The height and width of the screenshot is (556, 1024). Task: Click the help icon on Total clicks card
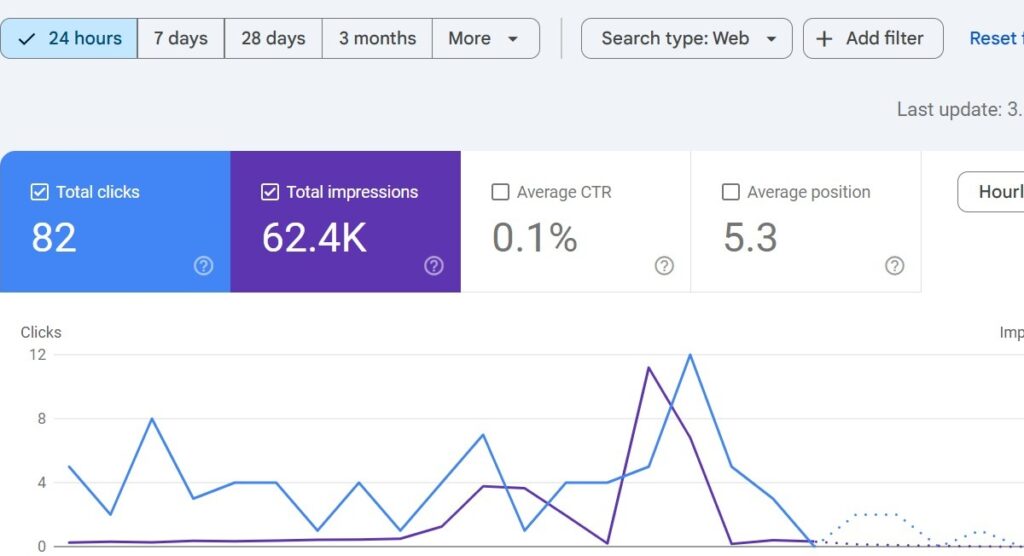(x=203, y=266)
